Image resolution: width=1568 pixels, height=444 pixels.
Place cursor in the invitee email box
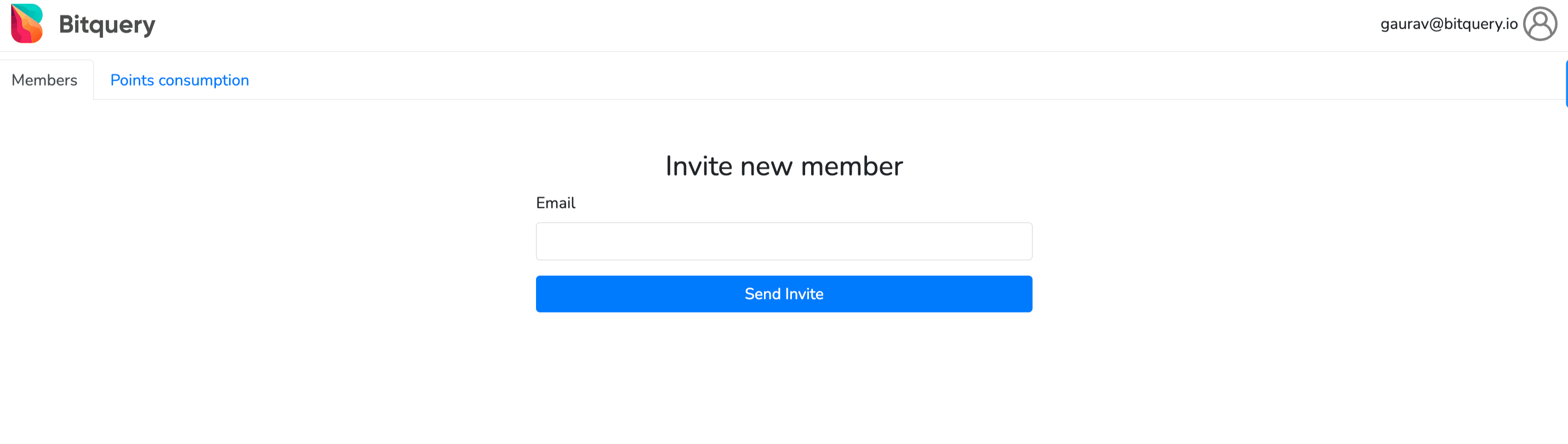click(x=784, y=241)
